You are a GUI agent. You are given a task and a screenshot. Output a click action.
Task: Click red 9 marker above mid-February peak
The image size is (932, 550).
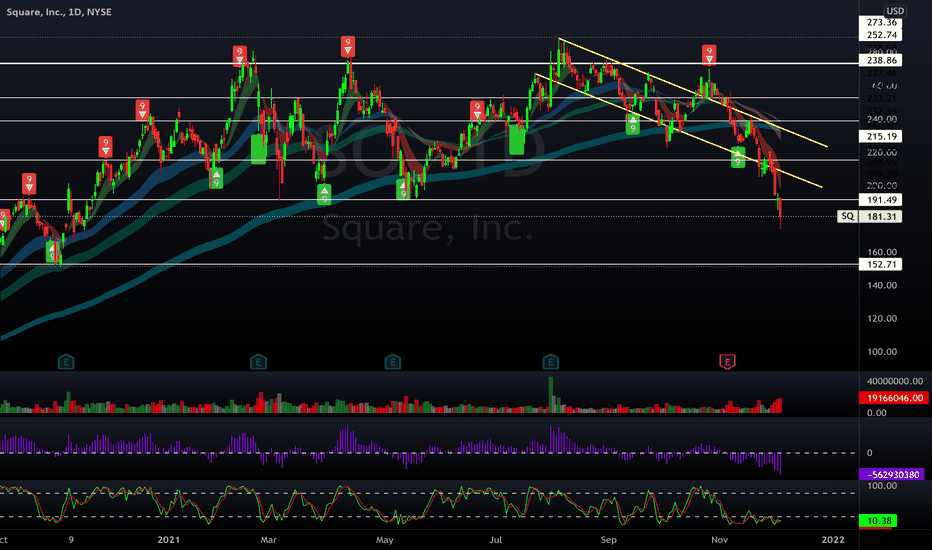click(x=240, y=55)
